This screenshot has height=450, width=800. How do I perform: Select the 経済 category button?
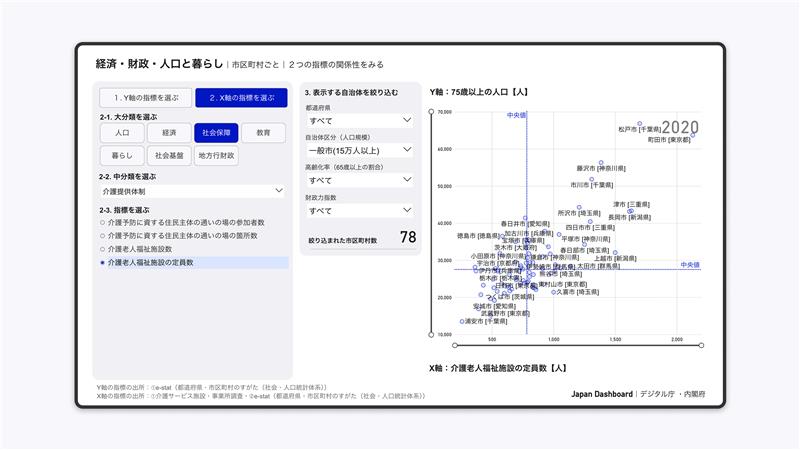(x=169, y=133)
